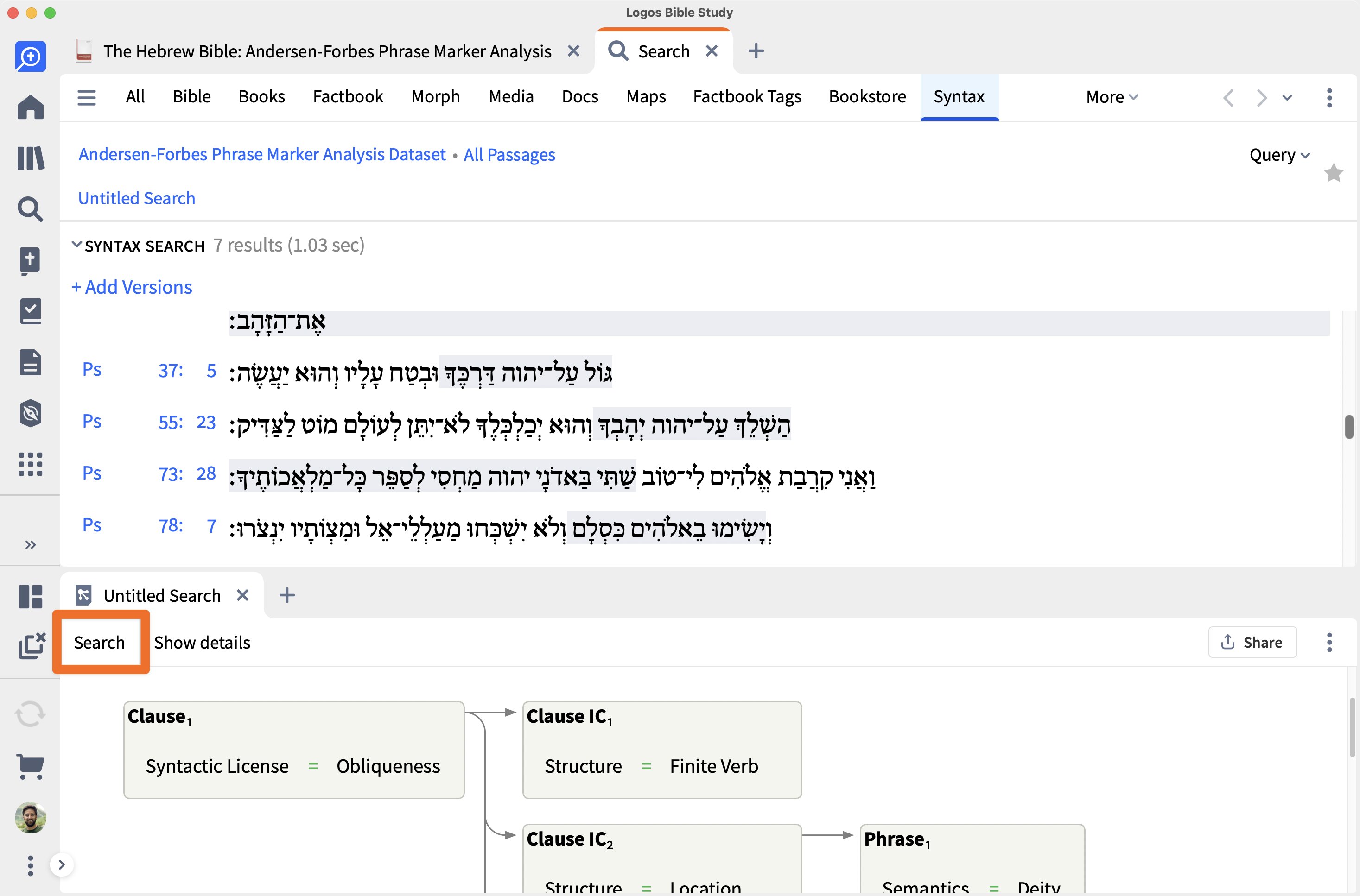Add a new tab in lower panel
This screenshot has height=896, width=1360.
[287, 595]
